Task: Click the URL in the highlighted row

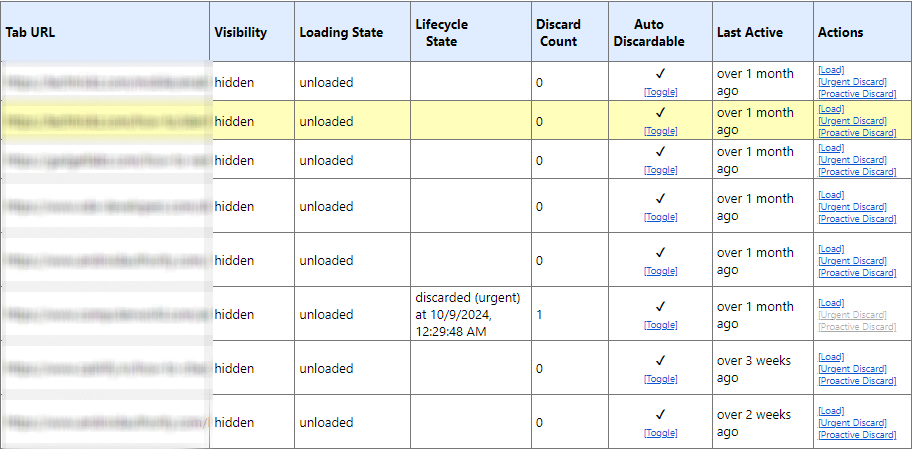Action: coord(105,121)
